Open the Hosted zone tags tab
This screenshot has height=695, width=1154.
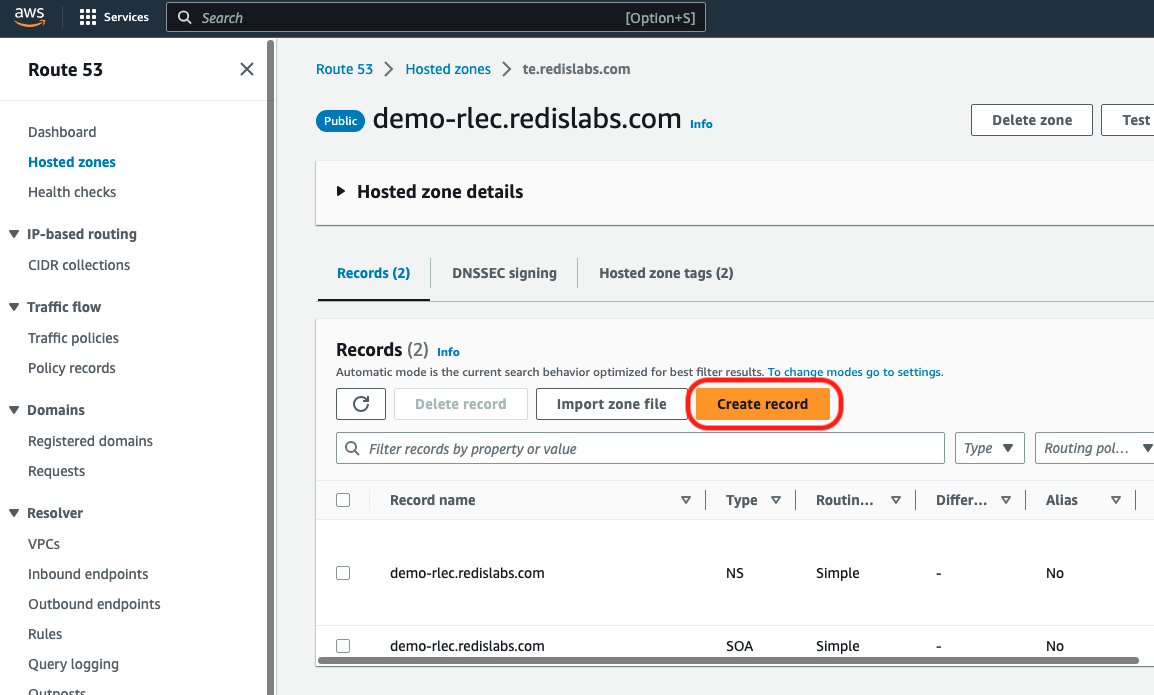pyautogui.click(x=666, y=273)
